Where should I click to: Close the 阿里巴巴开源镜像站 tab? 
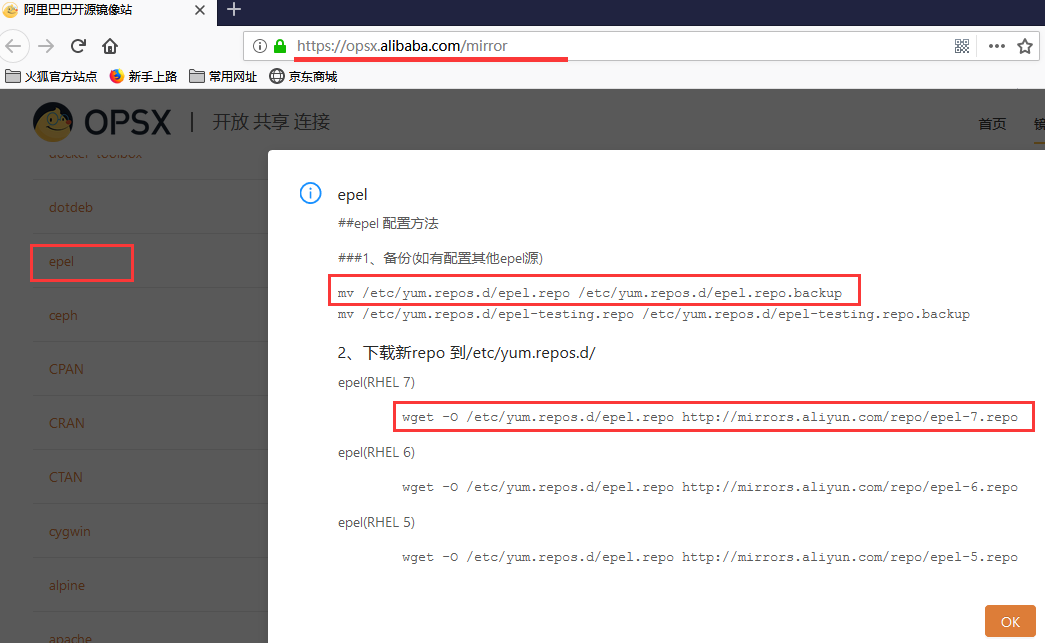(x=200, y=10)
